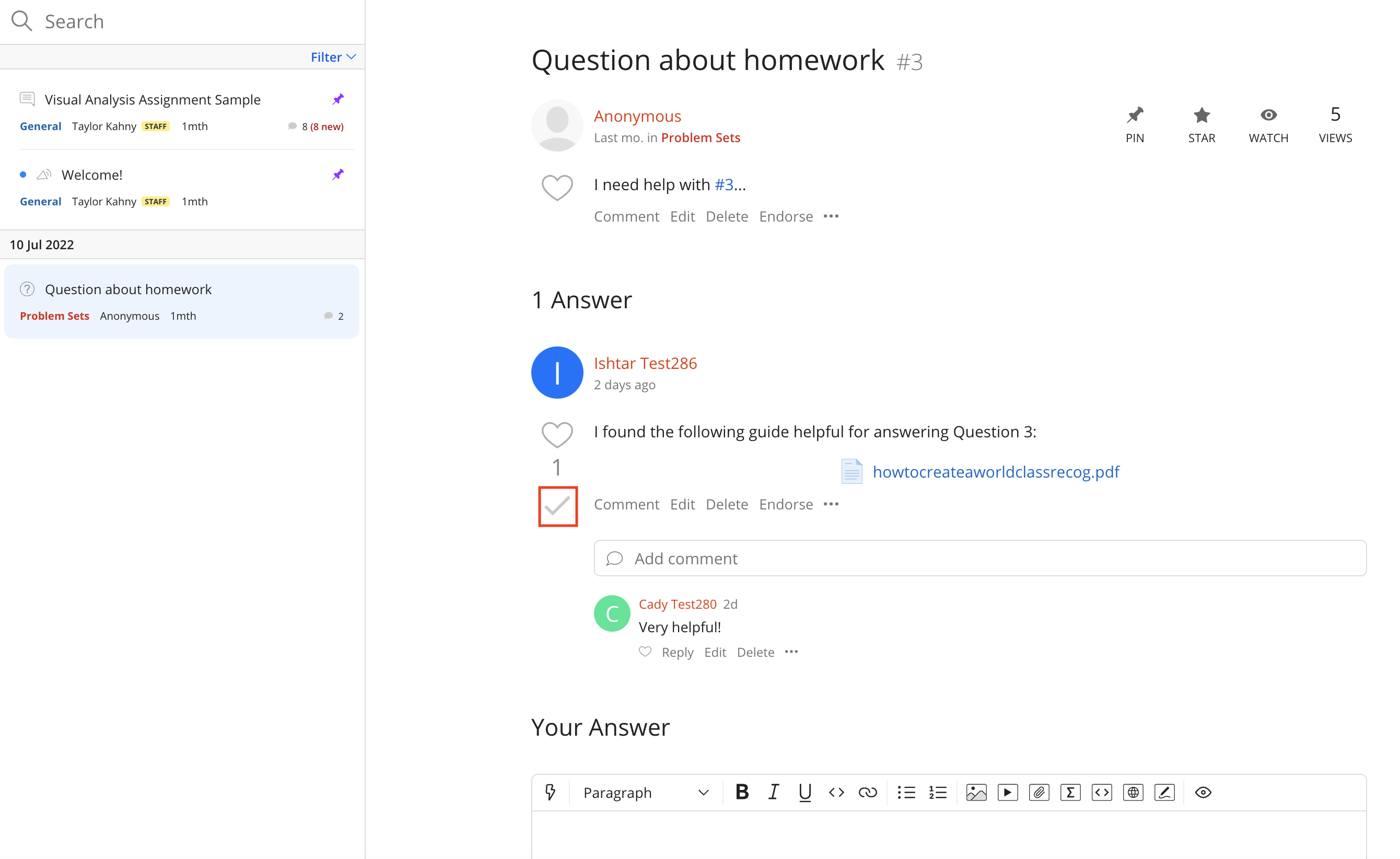Click the Pin thread icon

point(1135,124)
